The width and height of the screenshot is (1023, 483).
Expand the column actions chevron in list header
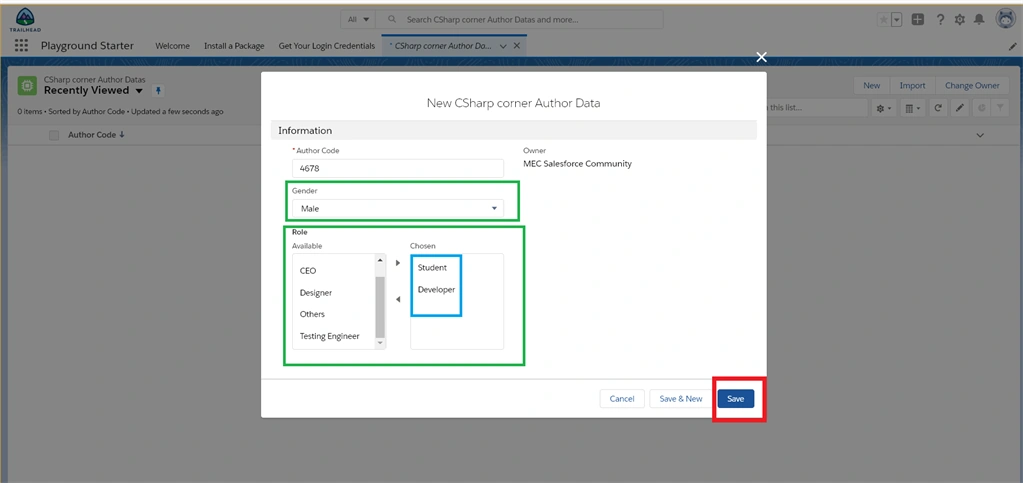(x=979, y=135)
